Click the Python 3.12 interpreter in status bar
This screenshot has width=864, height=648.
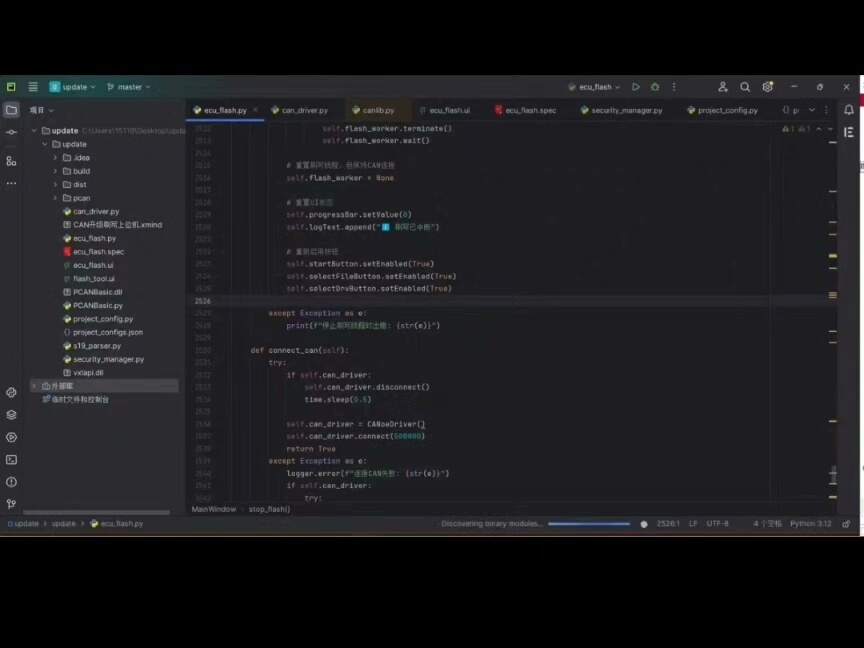pyautogui.click(x=810, y=523)
